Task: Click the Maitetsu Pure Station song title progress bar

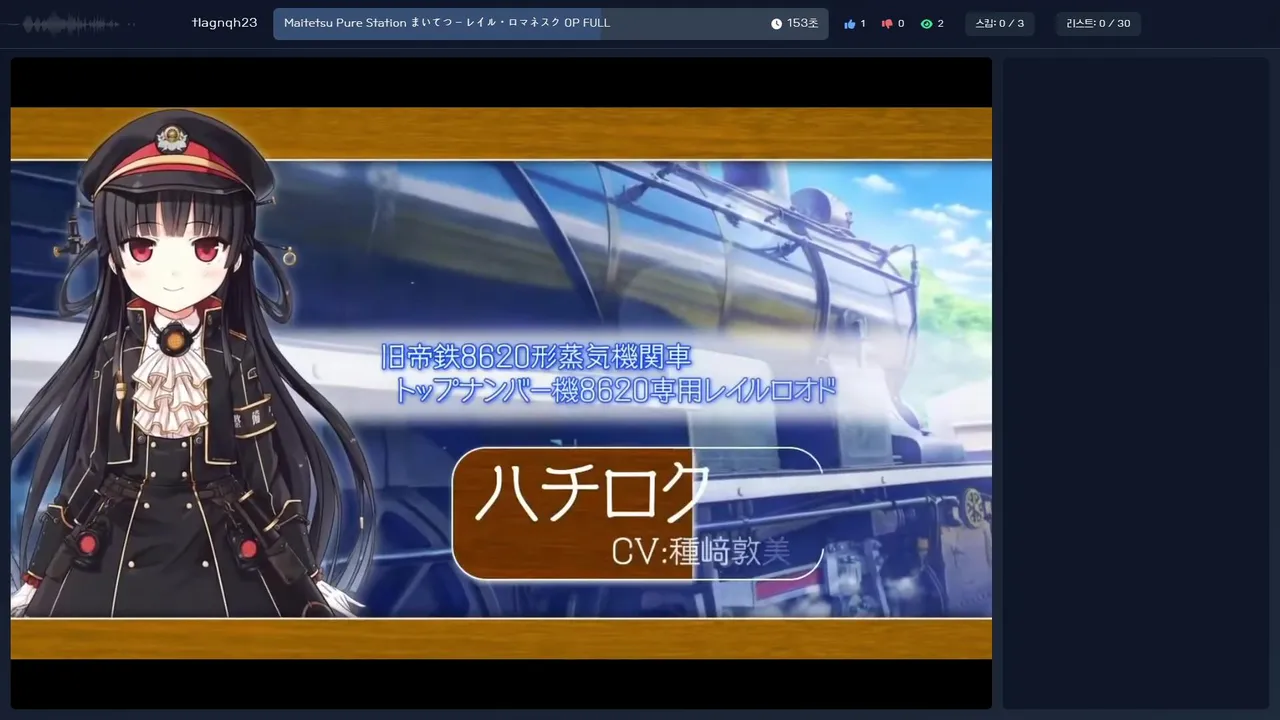Action: (x=550, y=24)
